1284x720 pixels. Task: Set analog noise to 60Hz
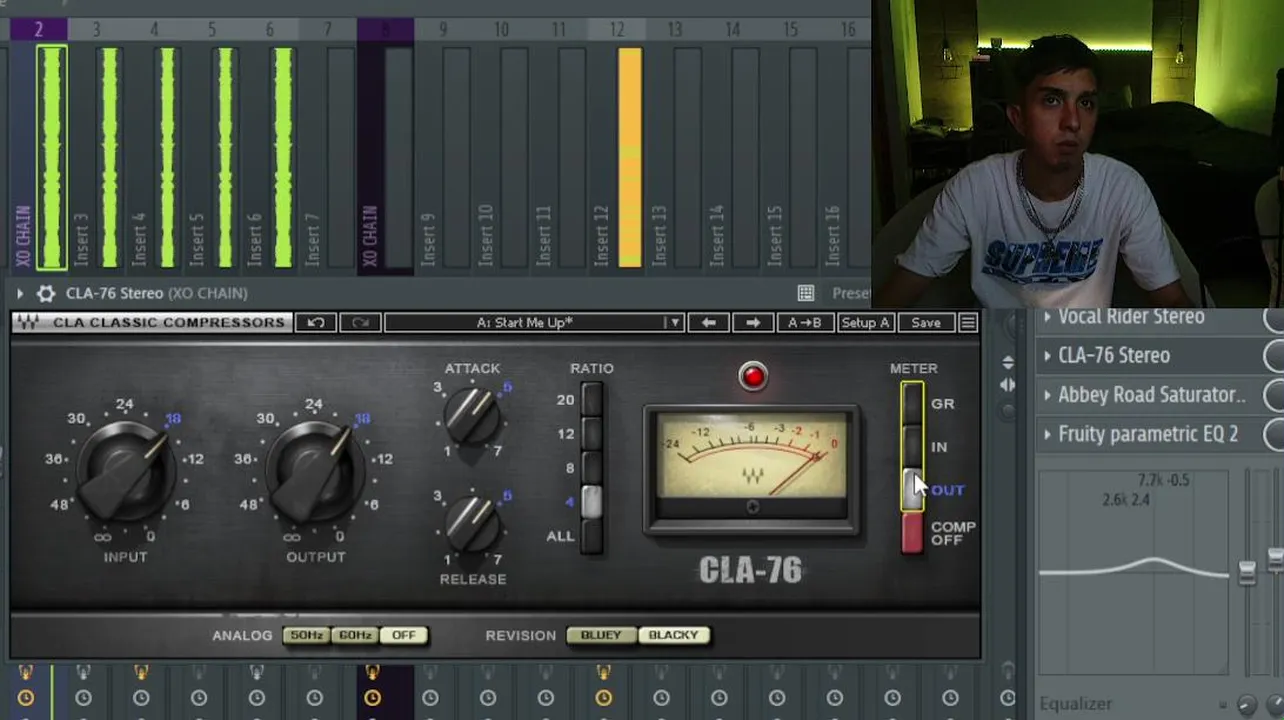pyautogui.click(x=355, y=635)
